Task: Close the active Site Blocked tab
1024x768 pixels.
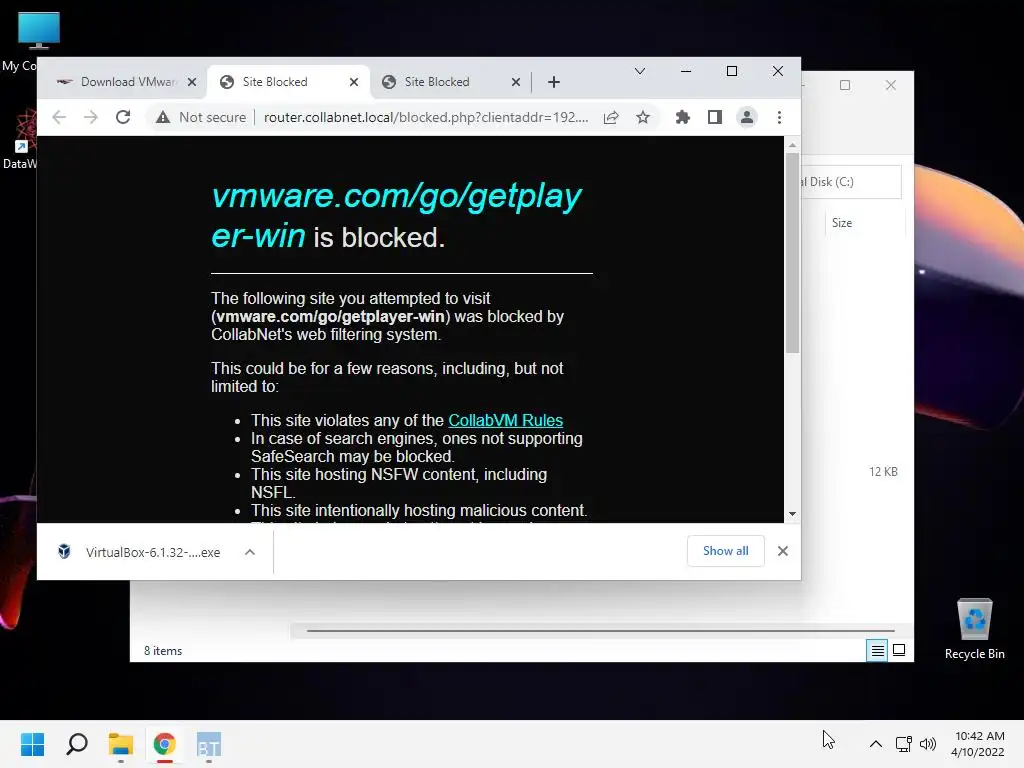Action: [354, 82]
